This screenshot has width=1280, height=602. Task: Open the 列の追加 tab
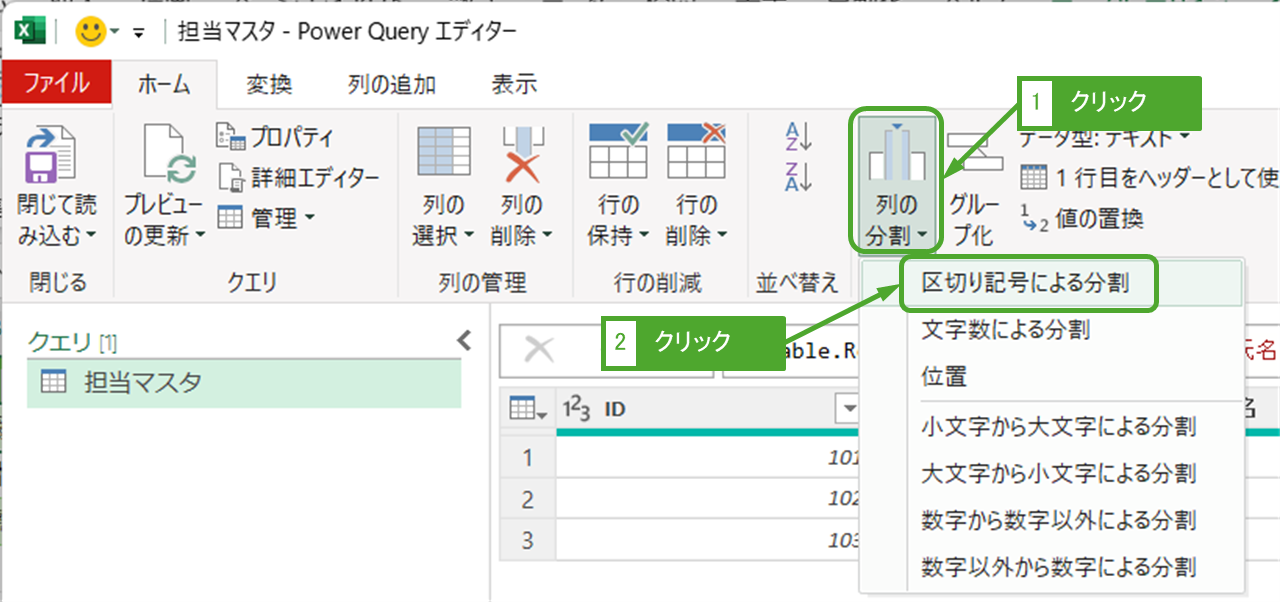click(391, 85)
